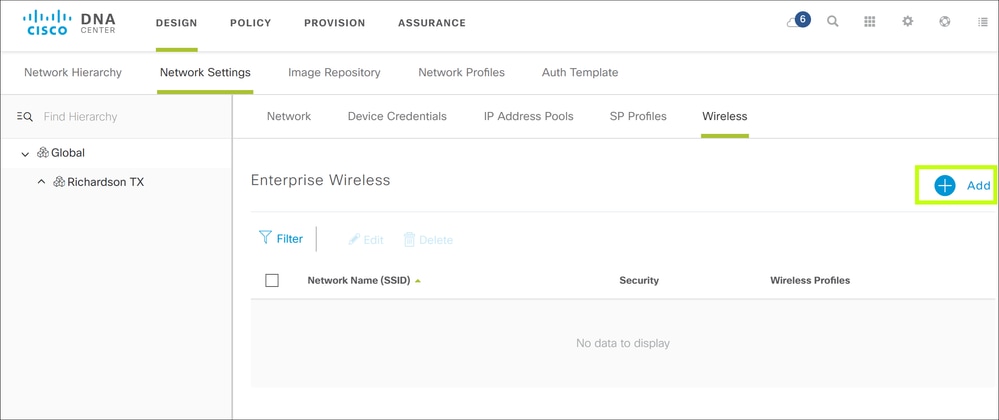
Task: Open the search magnifier icon
Action: pos(833,22)
